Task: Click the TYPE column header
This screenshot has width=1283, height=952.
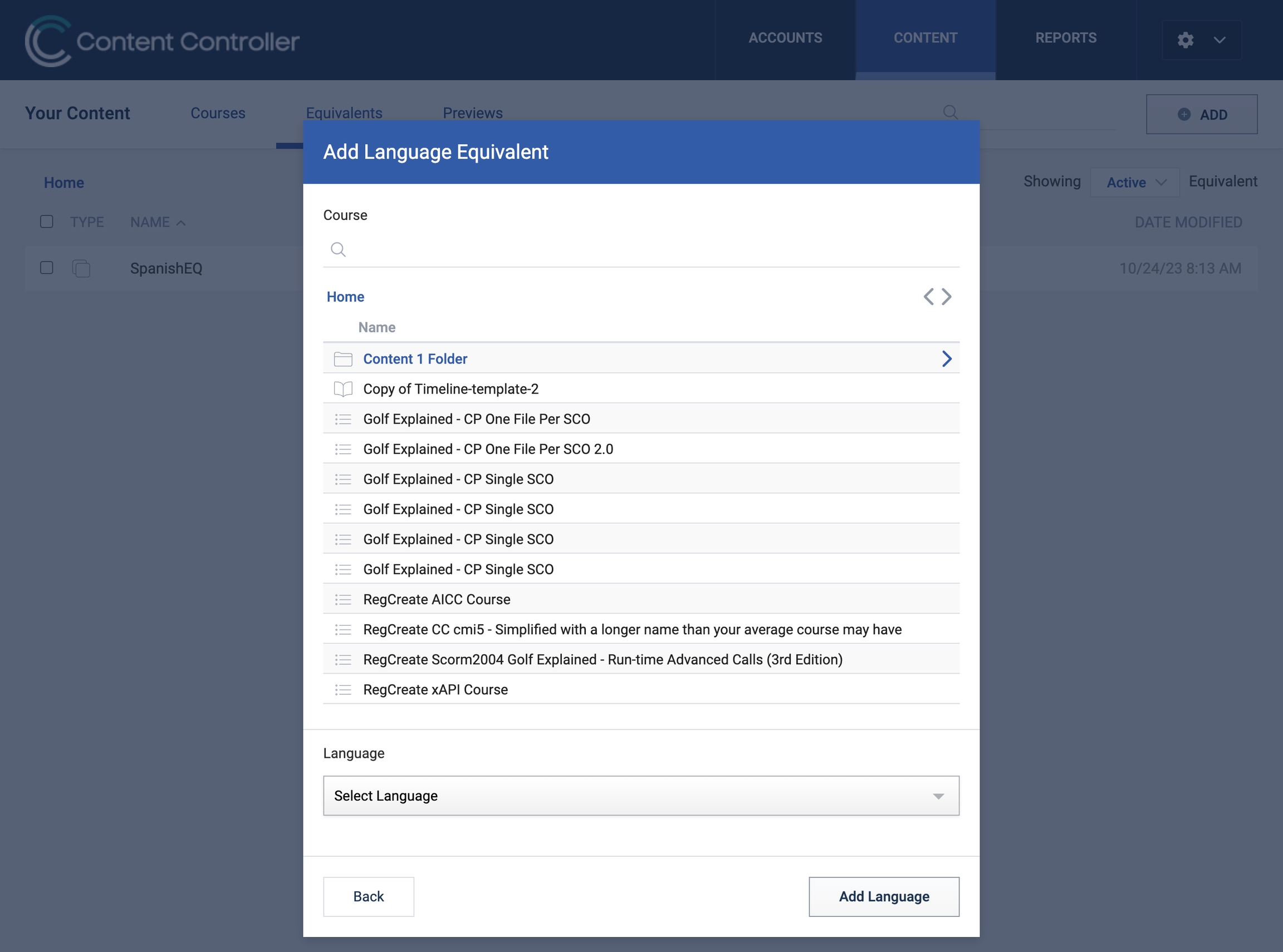Action: pyautogui.click(x=87, y=222)
